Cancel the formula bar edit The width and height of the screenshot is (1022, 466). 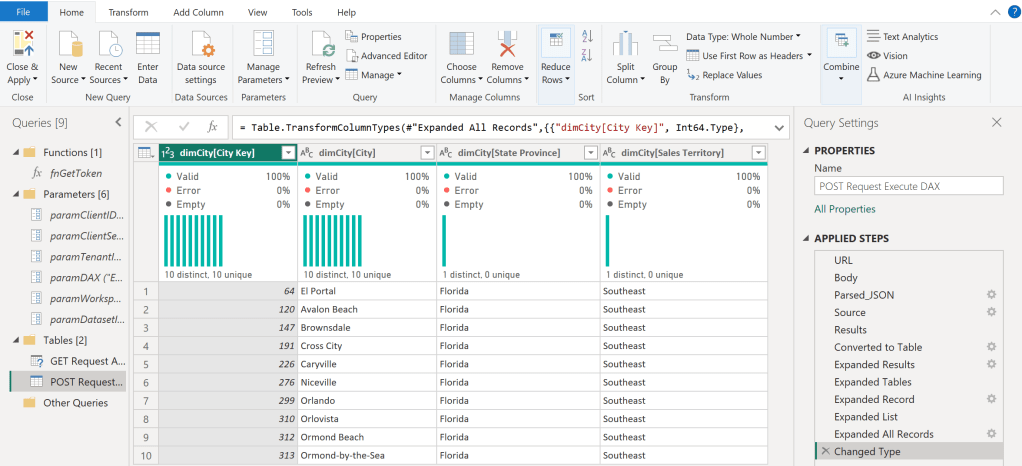[152, 127]
